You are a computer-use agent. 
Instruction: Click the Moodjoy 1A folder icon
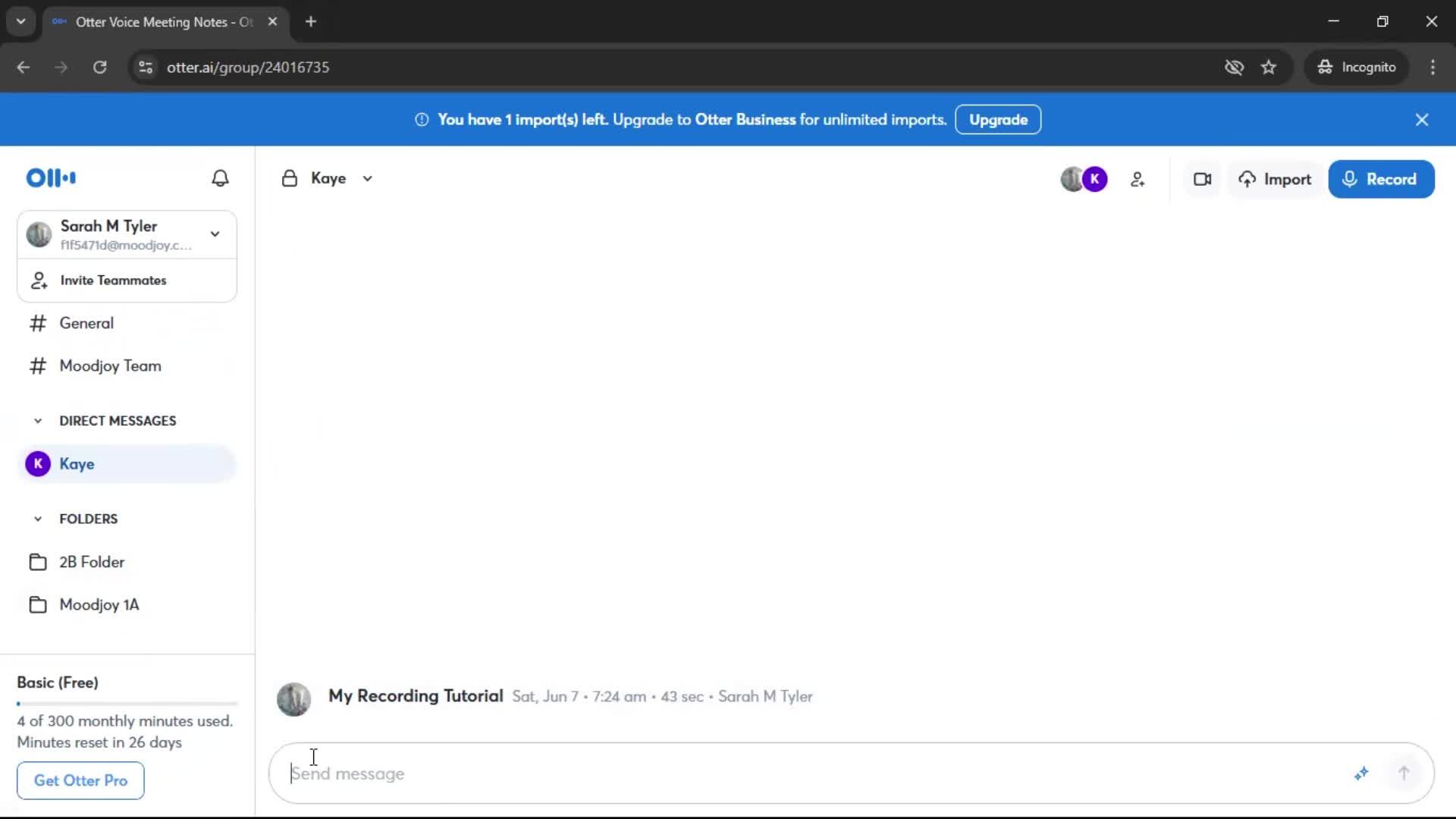(x=38, y=605)
